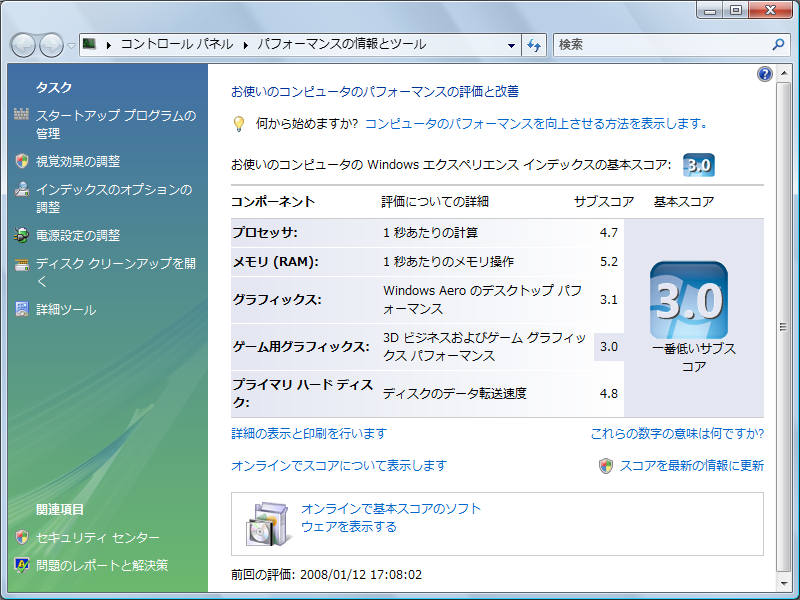Image resolution: width=800 pixels, height=600 pixels.
Task: Select the プロセッサ: row label
Action: click(265, 233)
